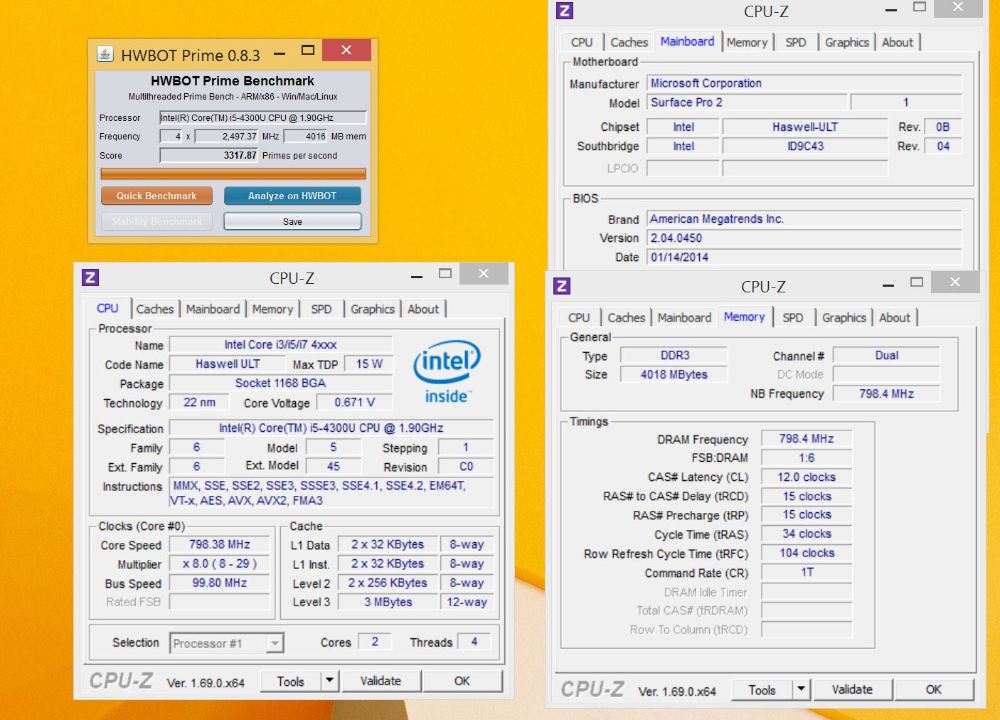Image resolution: width=1000 pixels, height=720 pixels.
Task: Open Graphics tab in CPU window
Action: [x=372, y=309]
